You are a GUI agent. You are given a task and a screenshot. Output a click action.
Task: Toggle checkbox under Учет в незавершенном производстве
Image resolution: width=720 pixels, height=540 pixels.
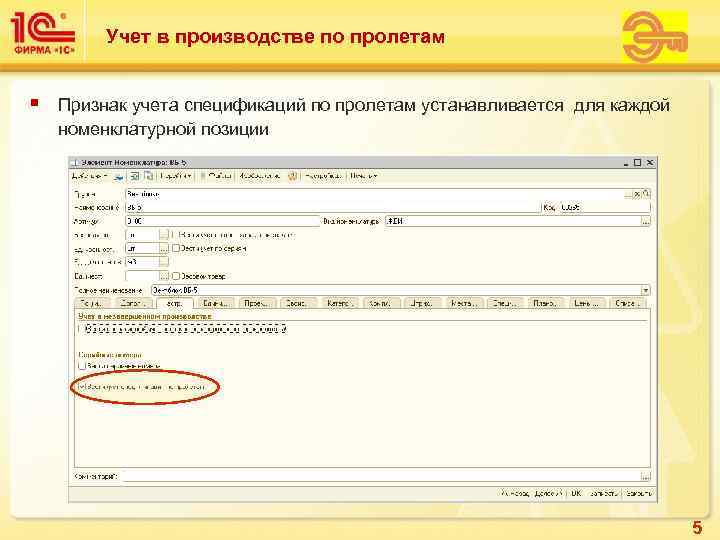point(81,329)
